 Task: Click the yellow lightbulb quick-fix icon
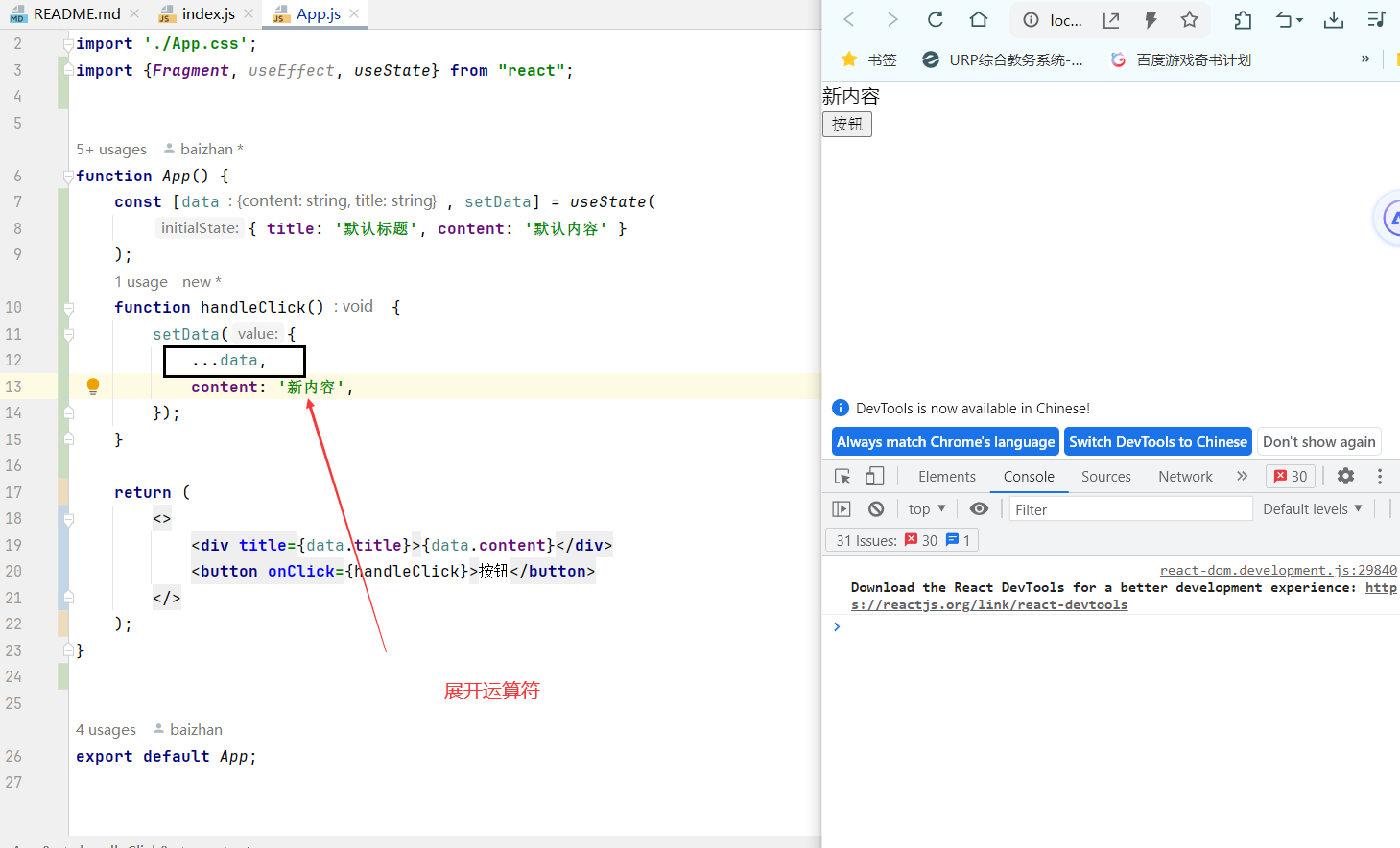tap(93, 387)
